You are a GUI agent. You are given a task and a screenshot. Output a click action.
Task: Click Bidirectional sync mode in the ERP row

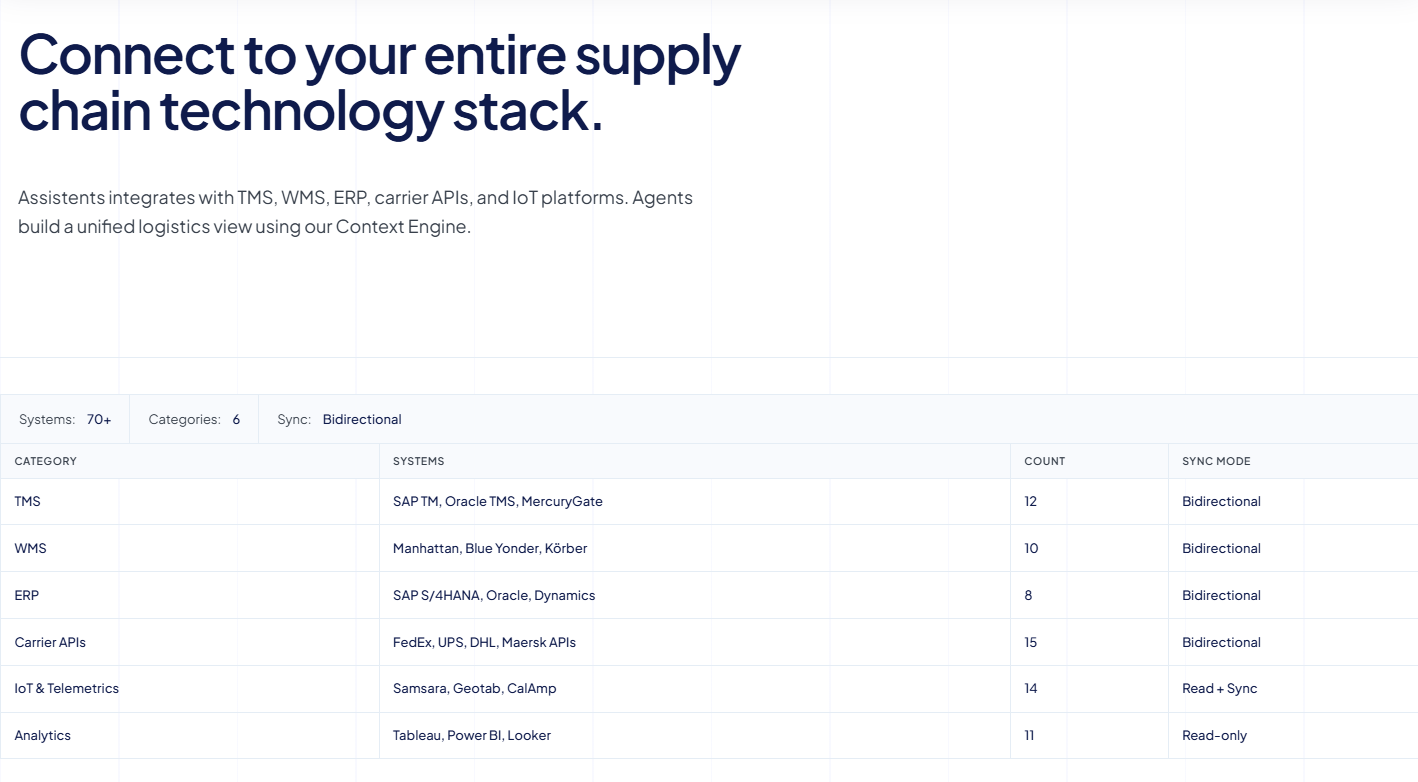pyautogui.click(x=1293, y=595)
